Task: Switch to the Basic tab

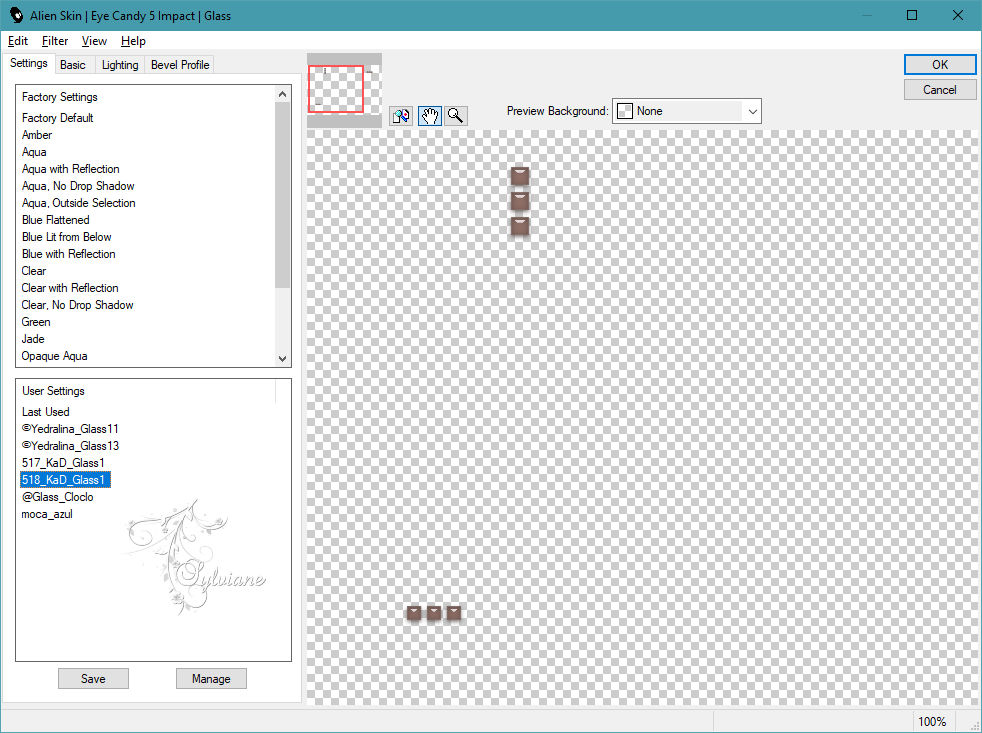Action: [73, 65]
